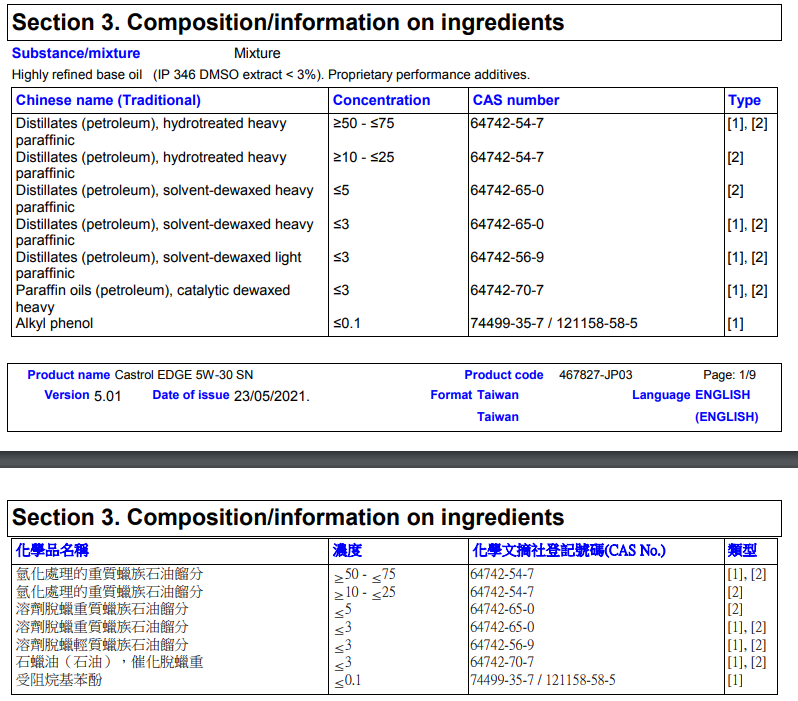Click the Page: 1/9 indicator

pyautogui.click(x=729, y=375)
